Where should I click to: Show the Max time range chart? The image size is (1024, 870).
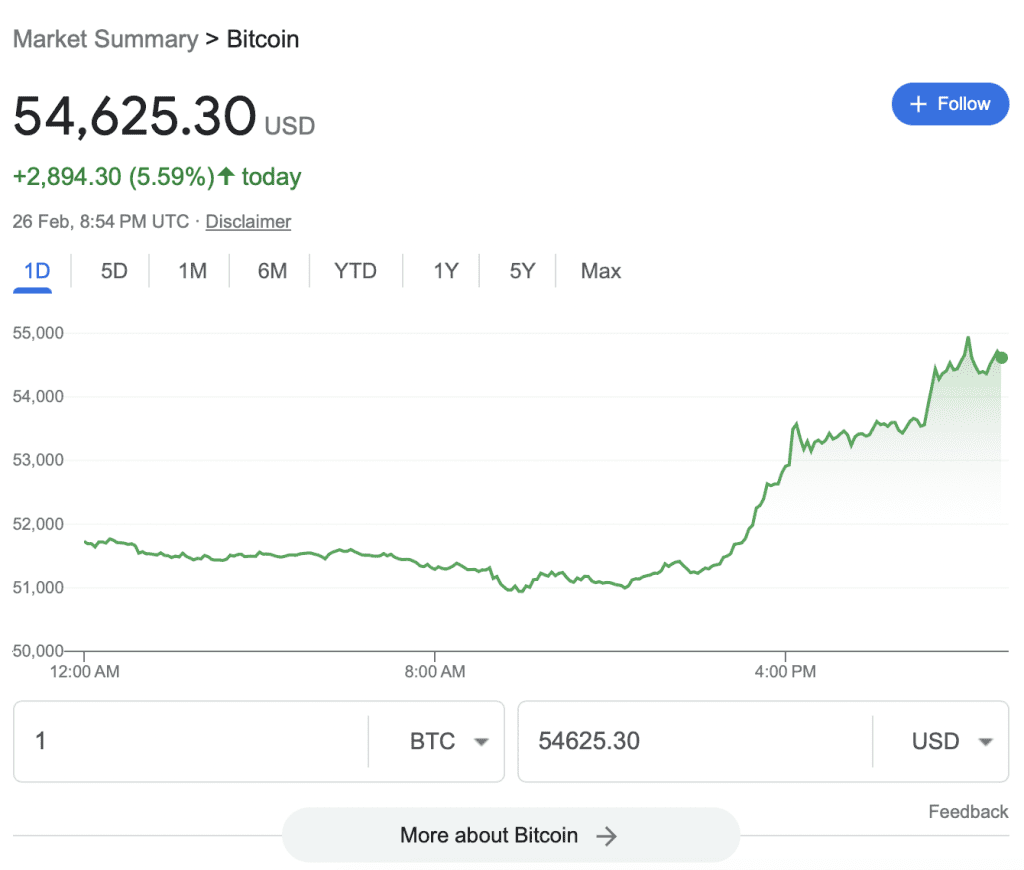[600, 271]
